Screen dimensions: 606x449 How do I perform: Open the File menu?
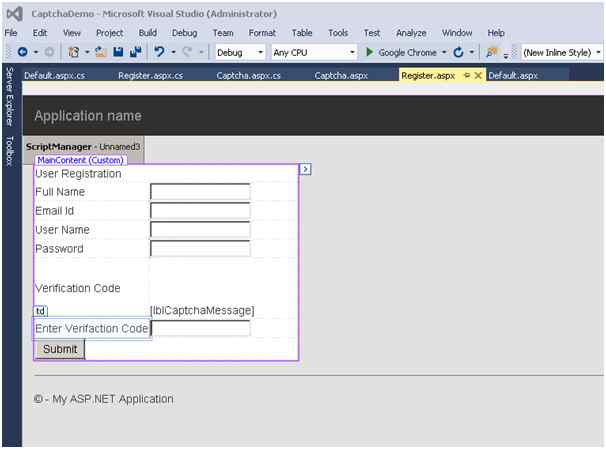[11, 33]
